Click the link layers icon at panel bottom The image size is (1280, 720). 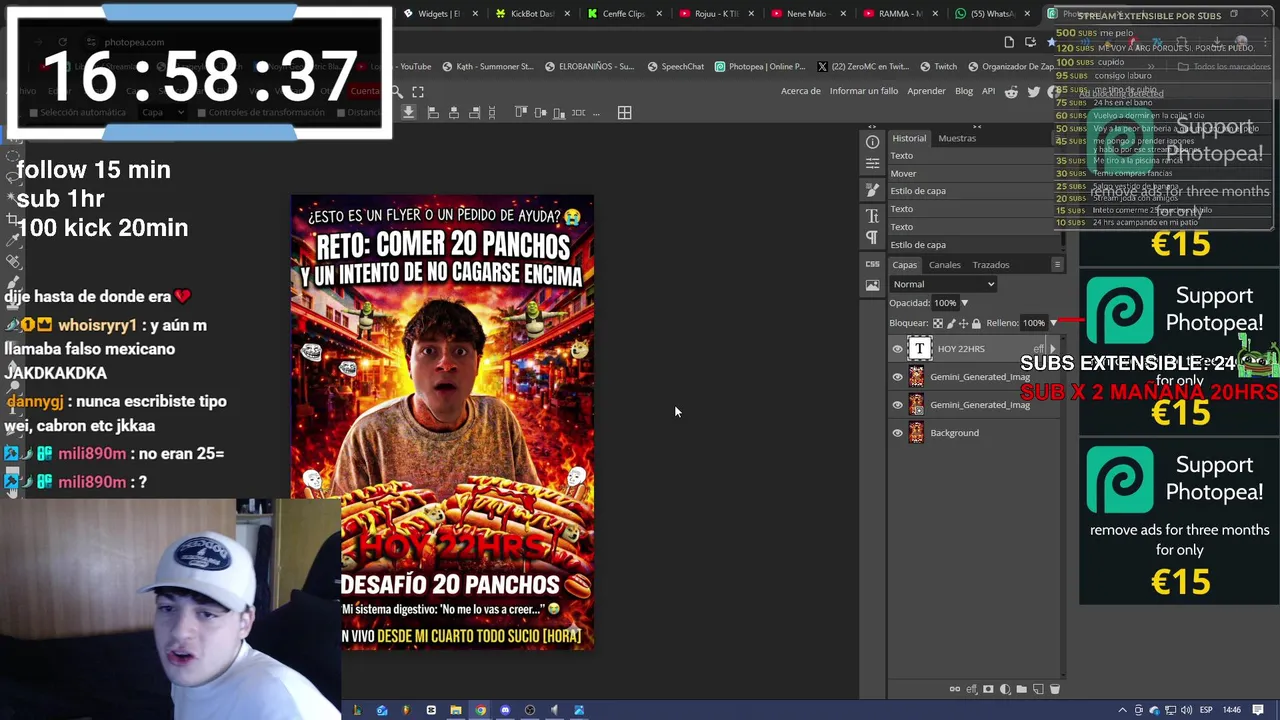click(x=955, y=689)
